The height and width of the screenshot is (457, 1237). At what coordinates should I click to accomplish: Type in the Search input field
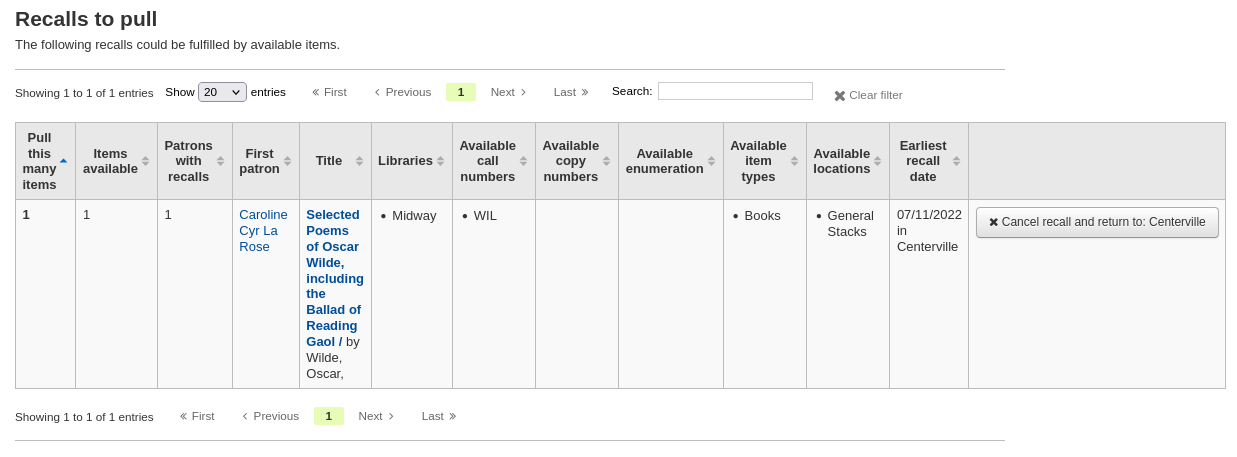[735, 91]
